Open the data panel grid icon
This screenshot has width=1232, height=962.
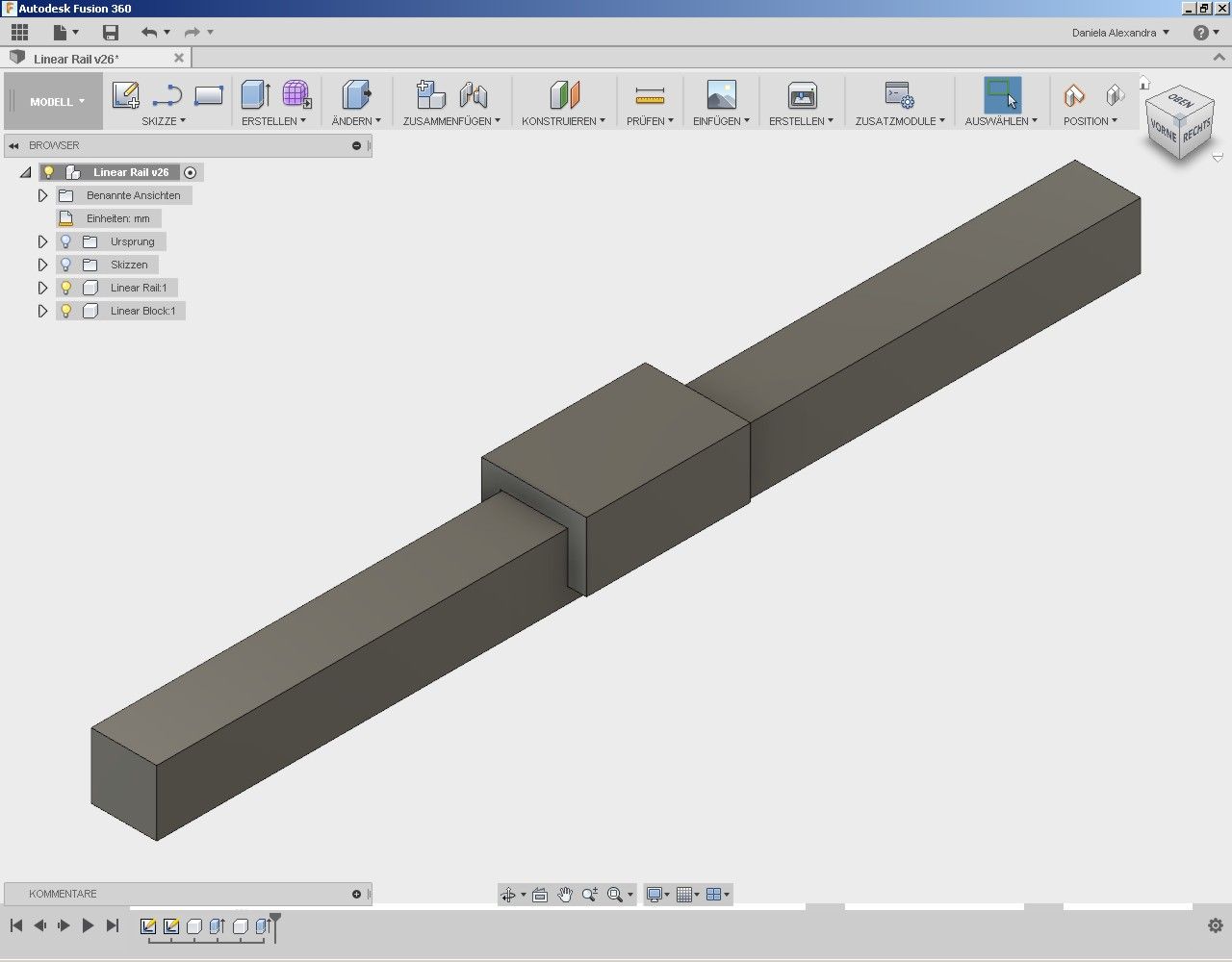pyautogui.click(x=19, y=33)
